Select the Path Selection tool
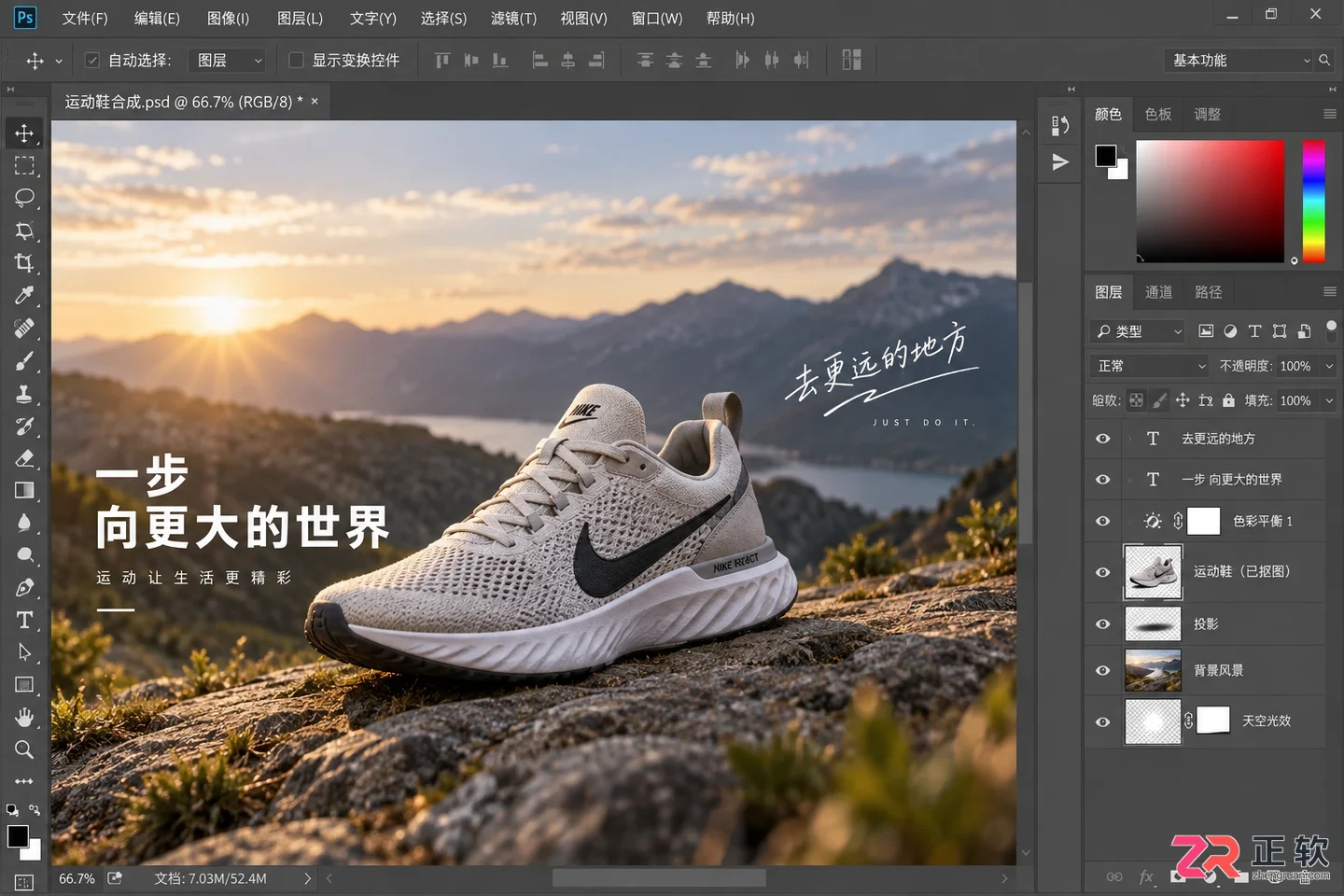The width and height of the screenshot is (1344, 896). click(24, 652)
